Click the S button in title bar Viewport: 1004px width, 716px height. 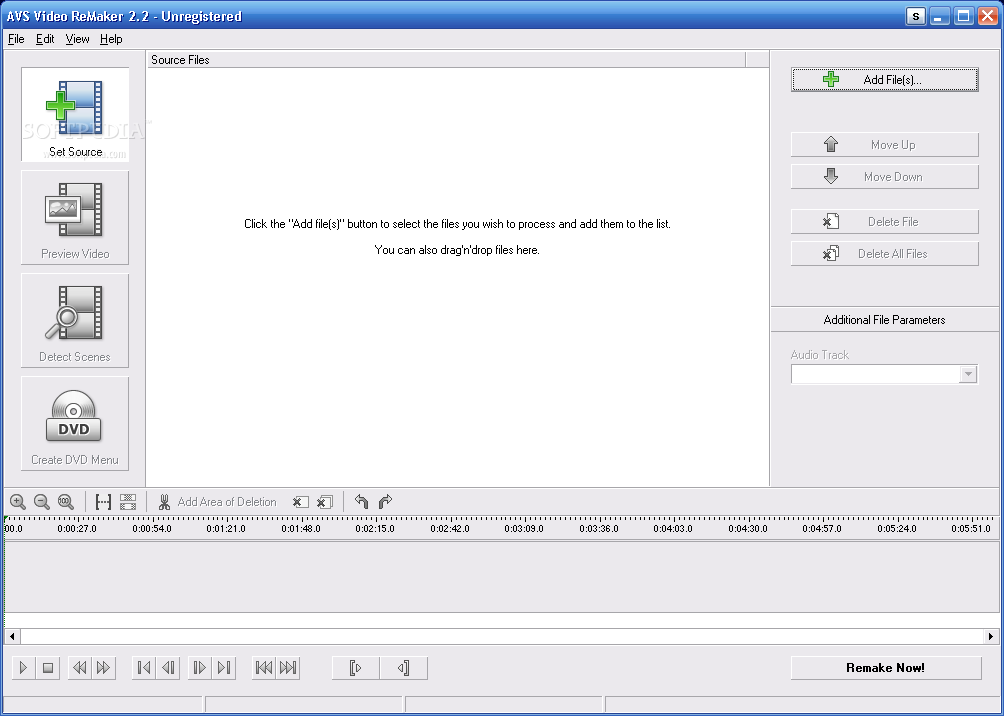(916, 16)
